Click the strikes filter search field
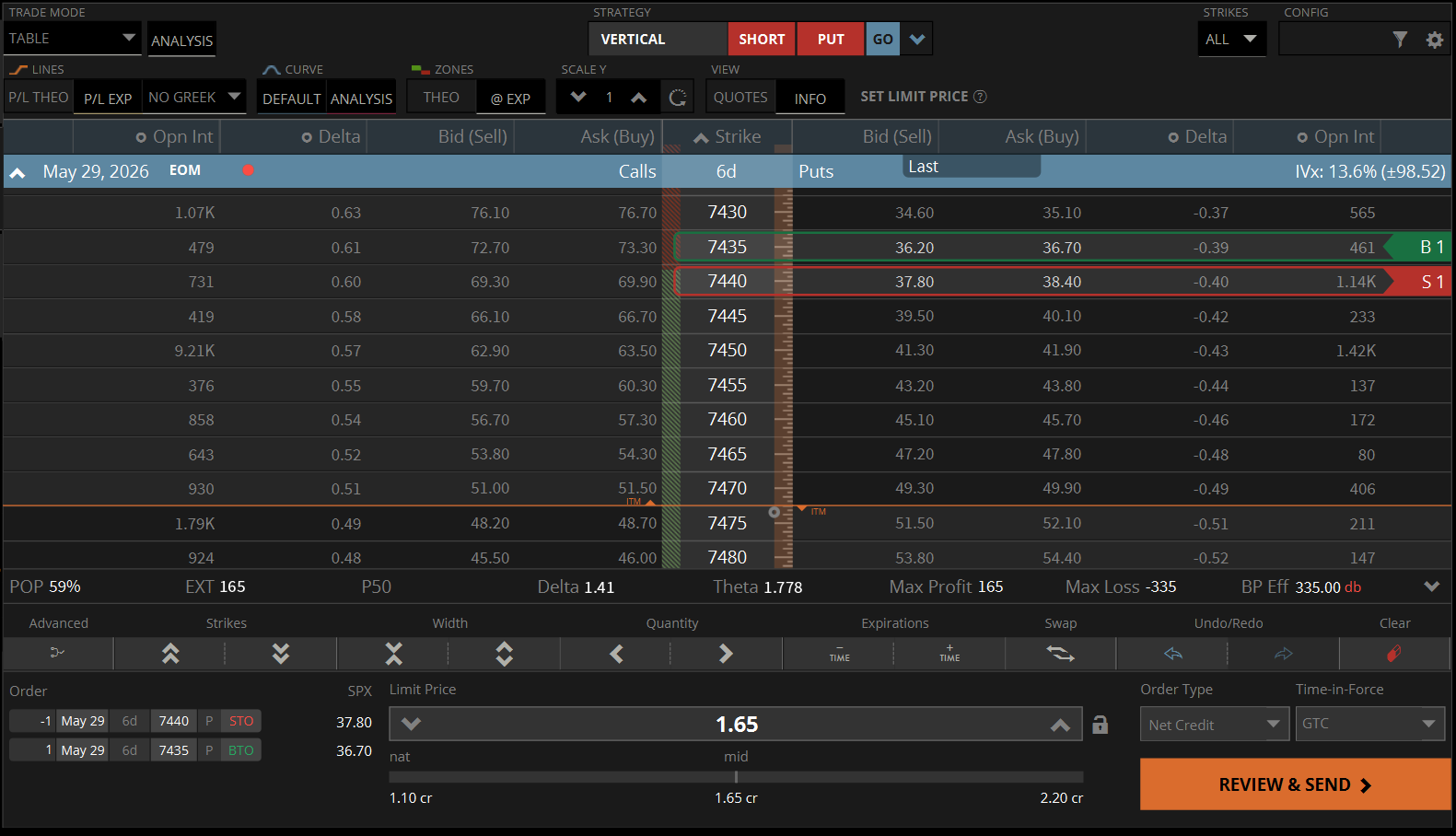The height and width of the screenshot is (836, 1456). point(1333,40)
